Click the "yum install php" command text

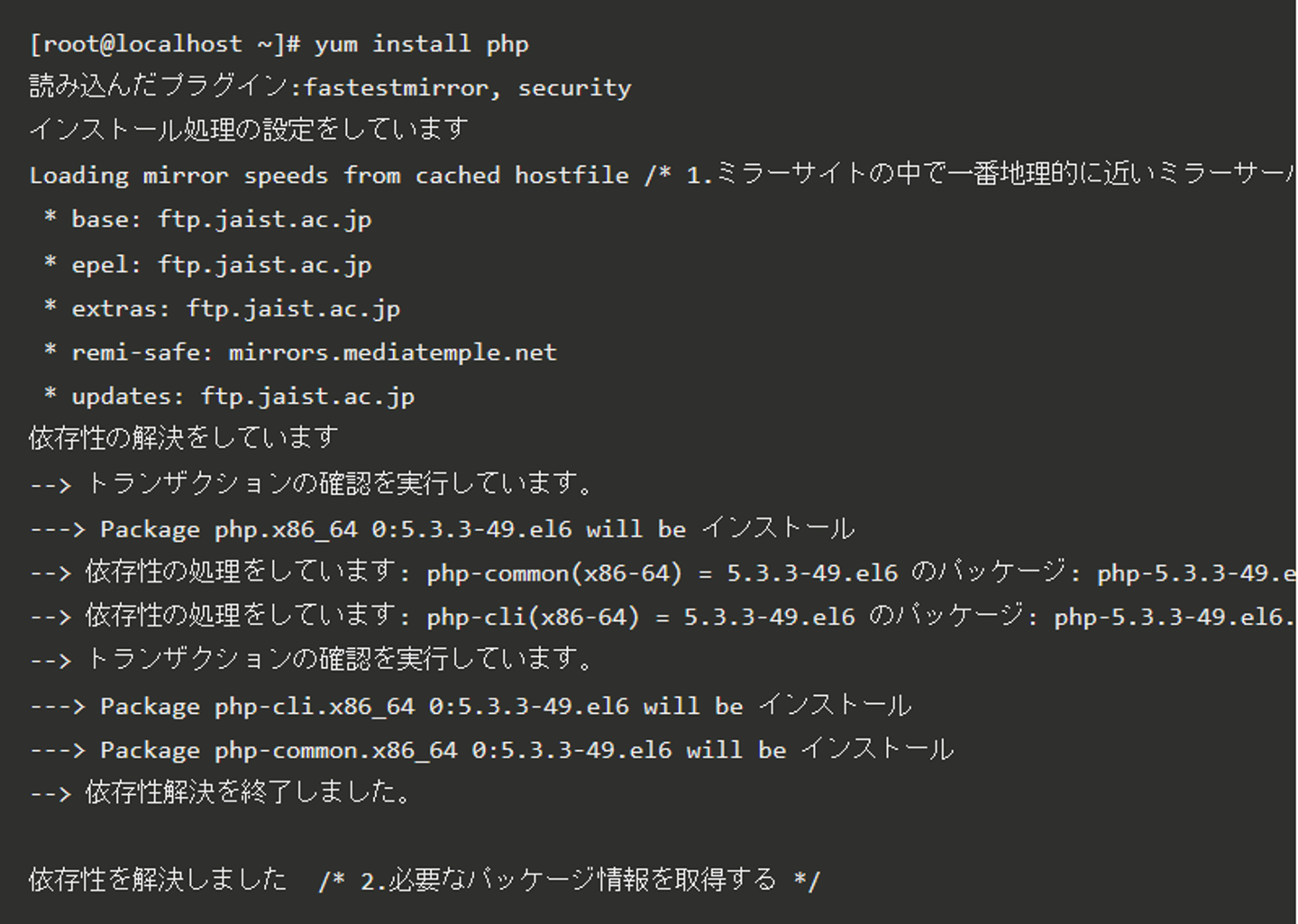point(421,44)
